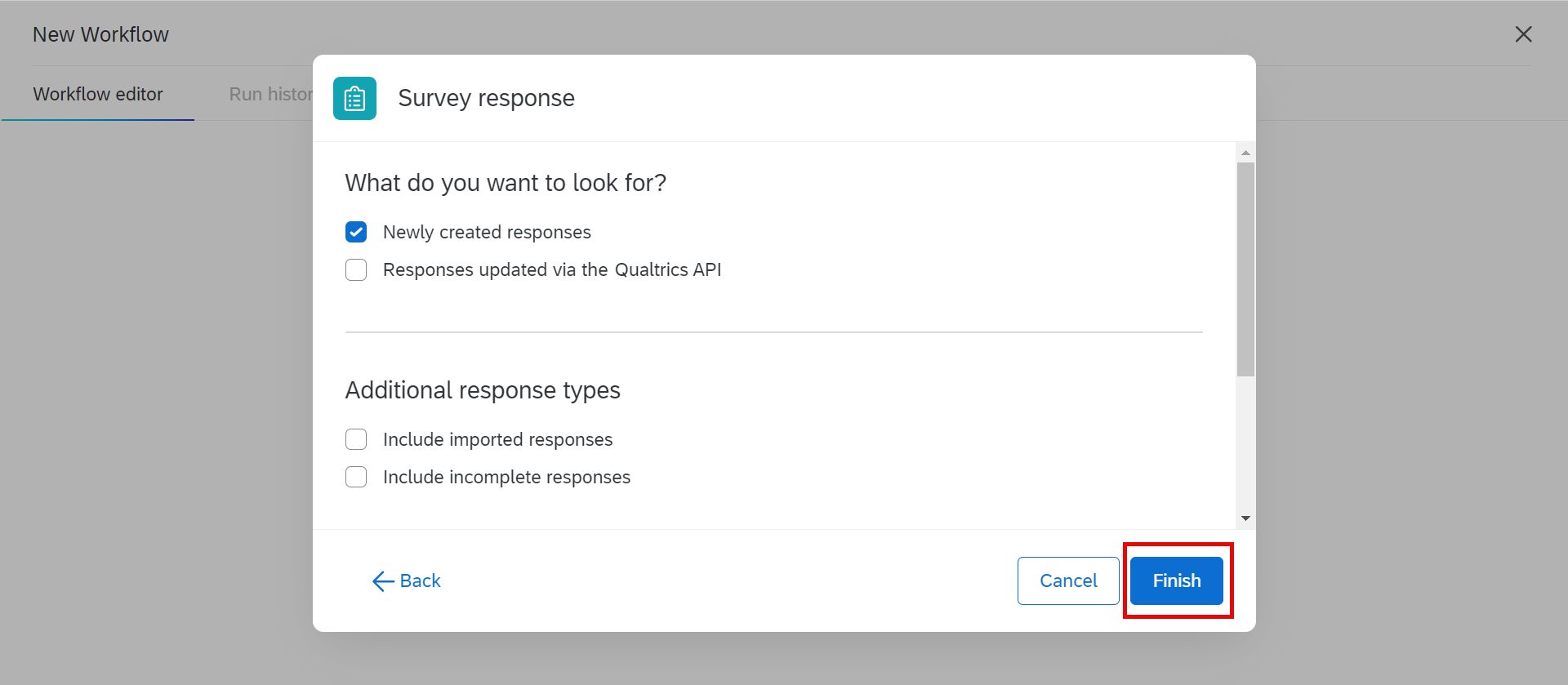Enable Responses updated via Qualtrics API
This screenshot has height=685, width=1568.
pos(356,270)
